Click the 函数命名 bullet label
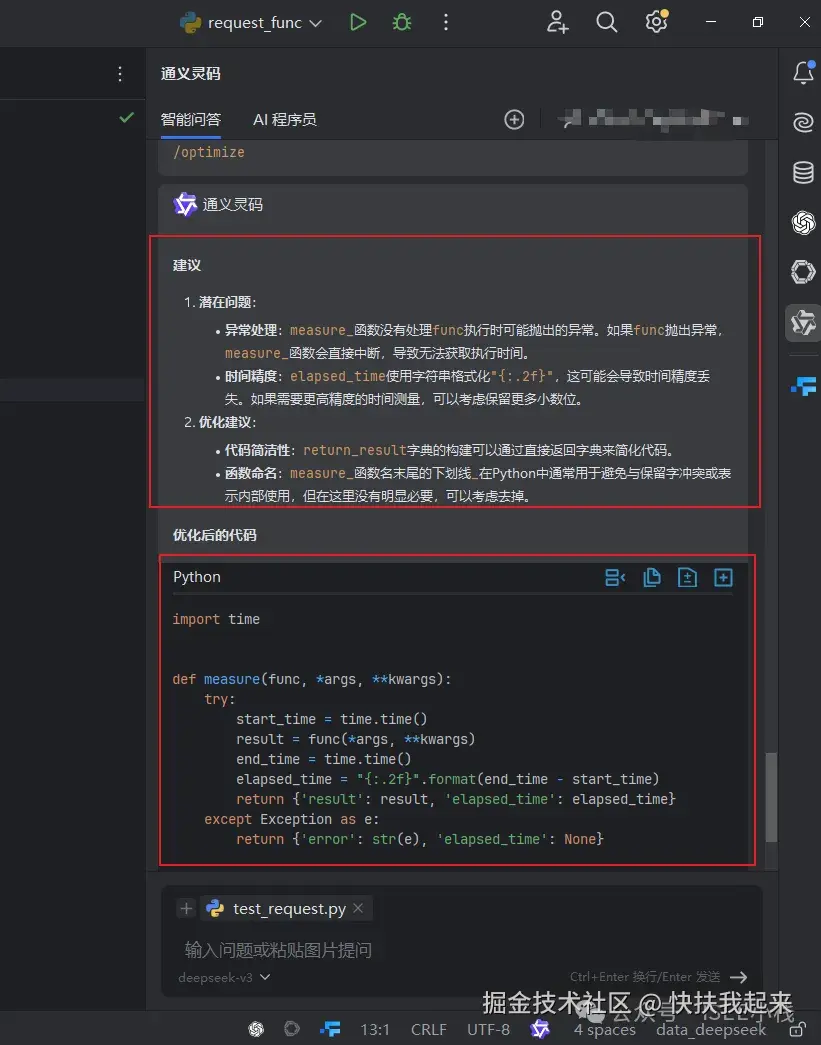Screen dimensions: 821x1045 tap(251, 473)
